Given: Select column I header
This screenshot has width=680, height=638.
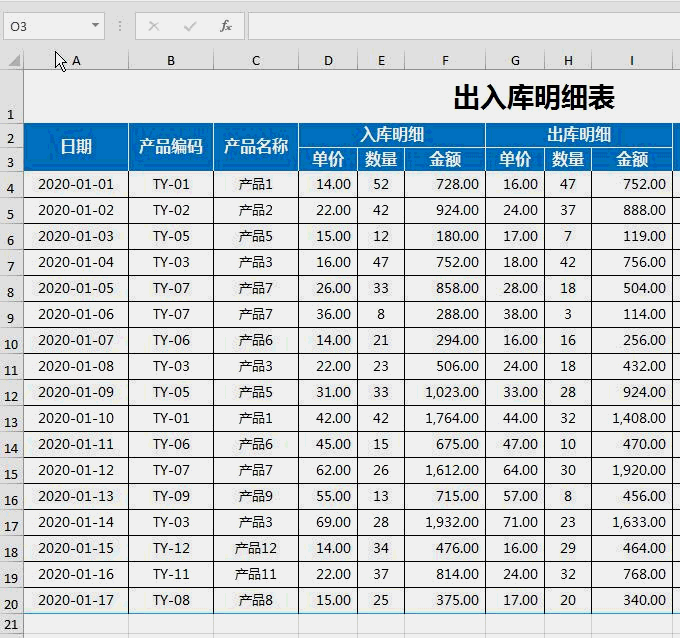Looking at the screenshot, I should click(x=632, y=61).
